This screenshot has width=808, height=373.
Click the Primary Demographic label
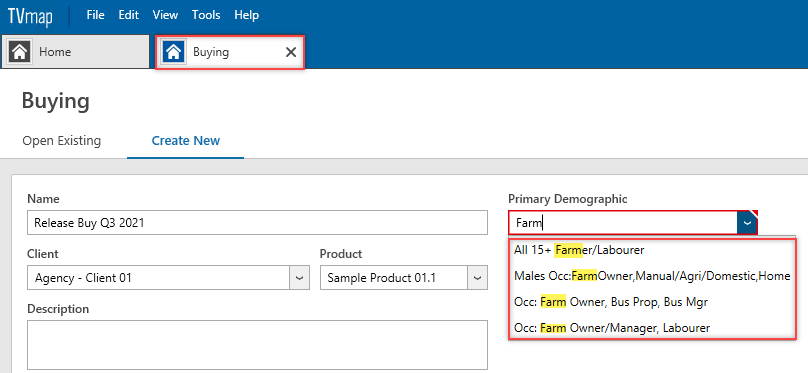click(x=568, y=199)
